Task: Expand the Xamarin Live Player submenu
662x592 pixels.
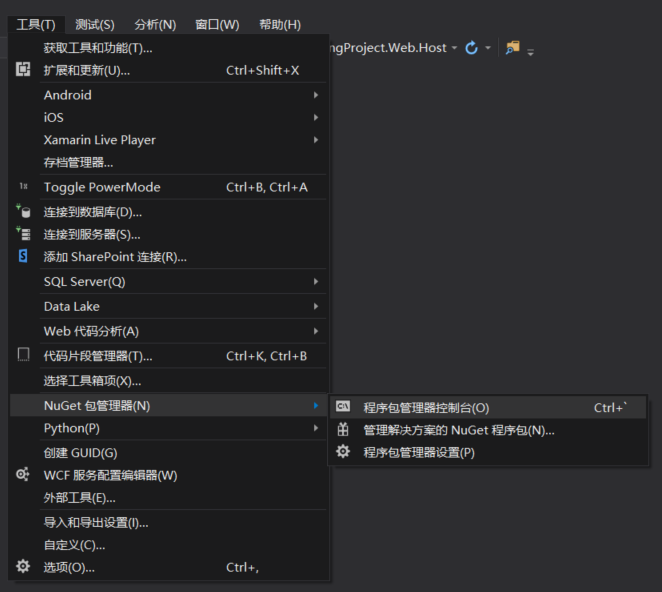Action: [x=168, y=140]
